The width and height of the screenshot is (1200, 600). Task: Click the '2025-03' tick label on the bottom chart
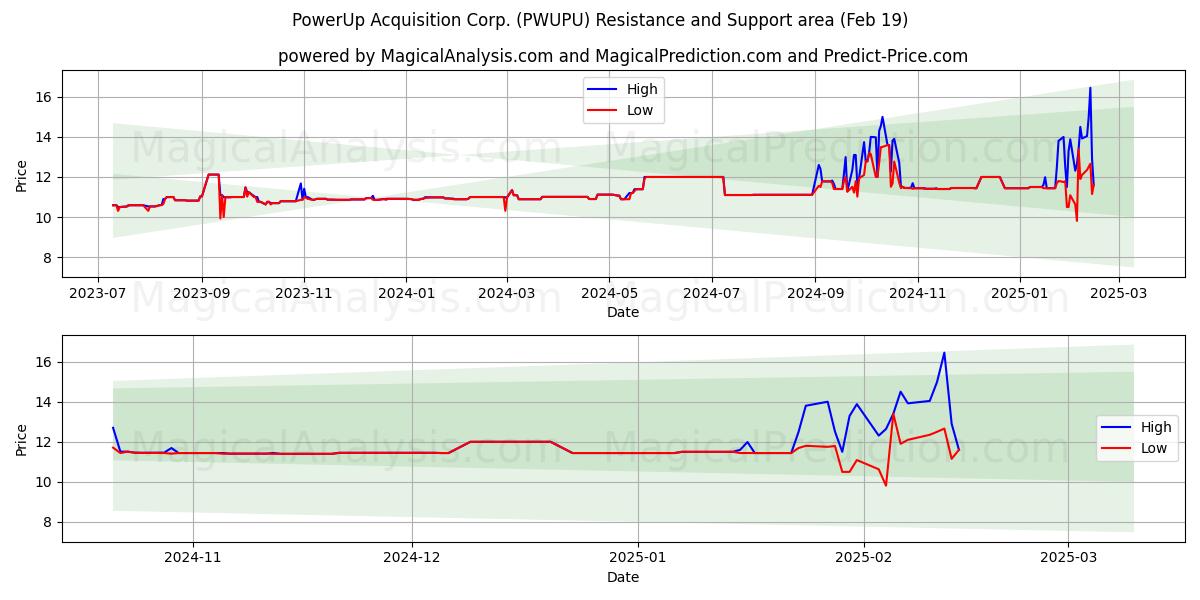[x=1069, y=558]
